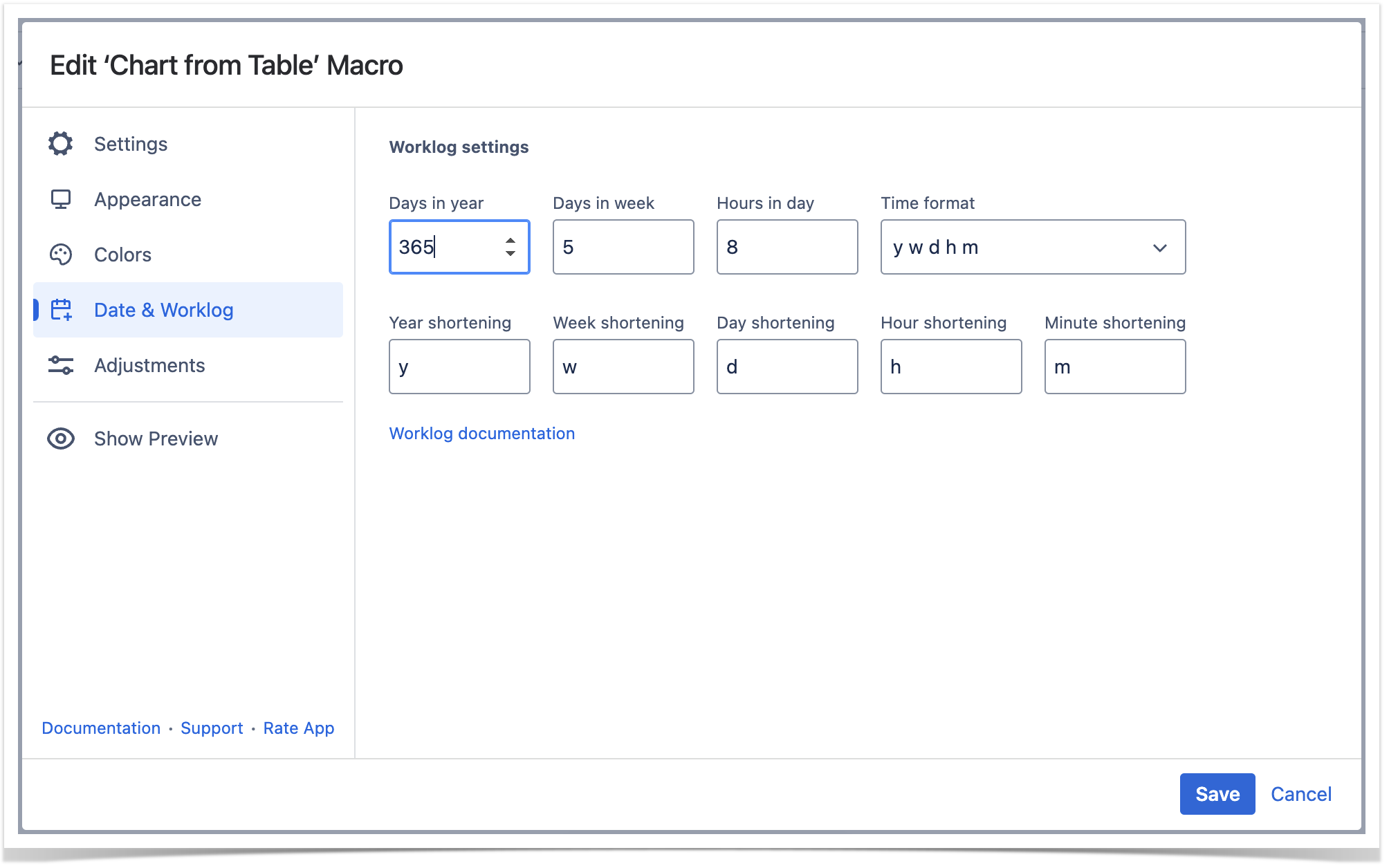Open the Worklog documentation link
1389x868 pixels.
481,433
